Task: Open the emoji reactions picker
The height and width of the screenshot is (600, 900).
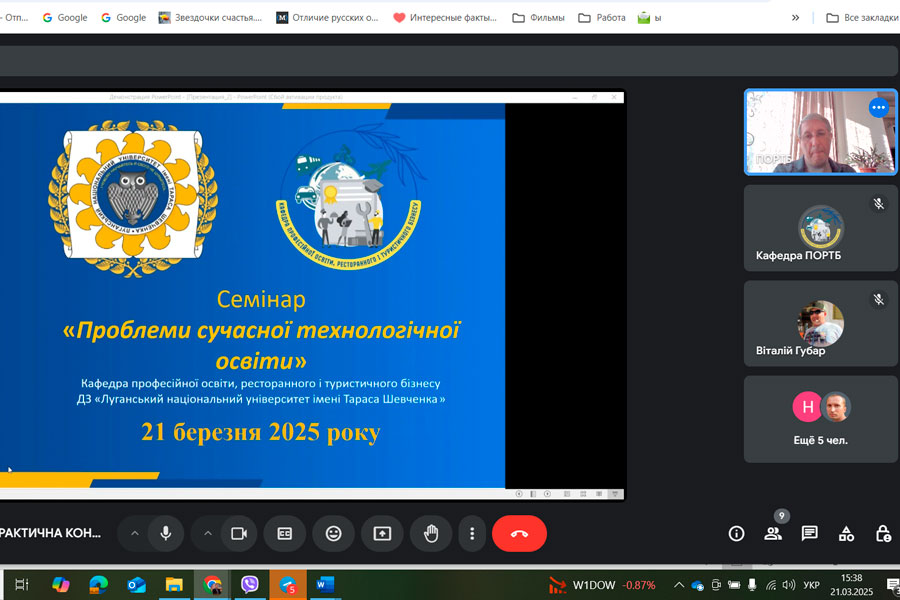Action: 333,534
